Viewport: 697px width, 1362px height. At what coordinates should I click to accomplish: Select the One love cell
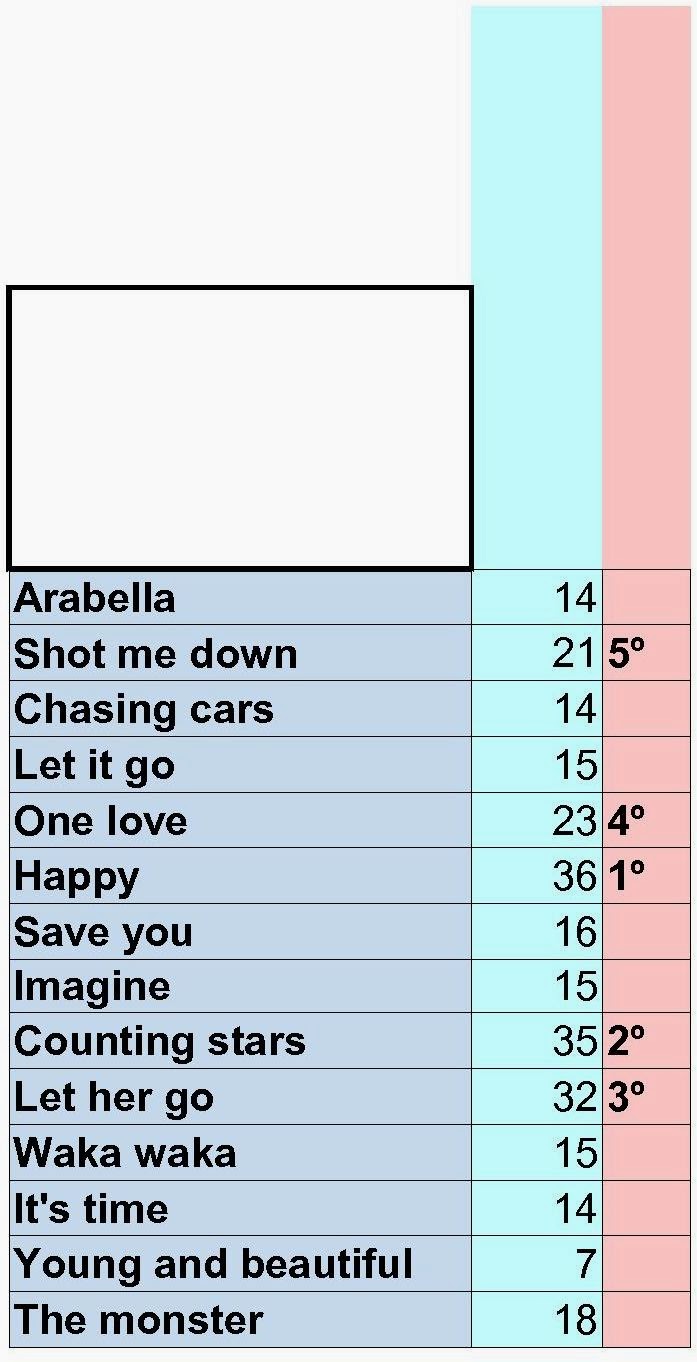tap(240, 821)
